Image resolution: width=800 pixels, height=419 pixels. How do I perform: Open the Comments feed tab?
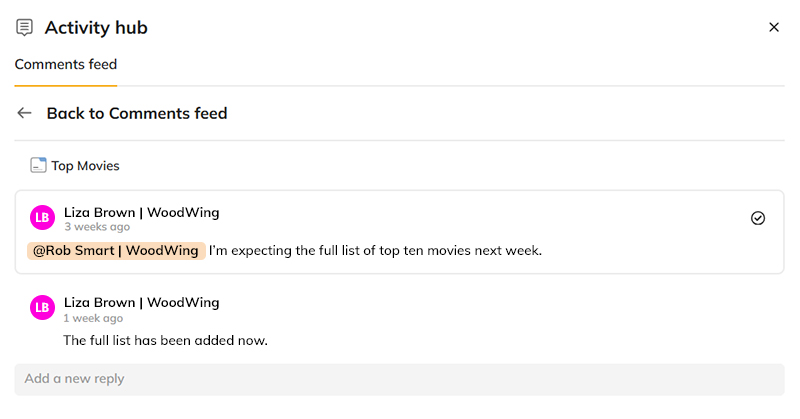pyautogui.click(x=66, y=64)
